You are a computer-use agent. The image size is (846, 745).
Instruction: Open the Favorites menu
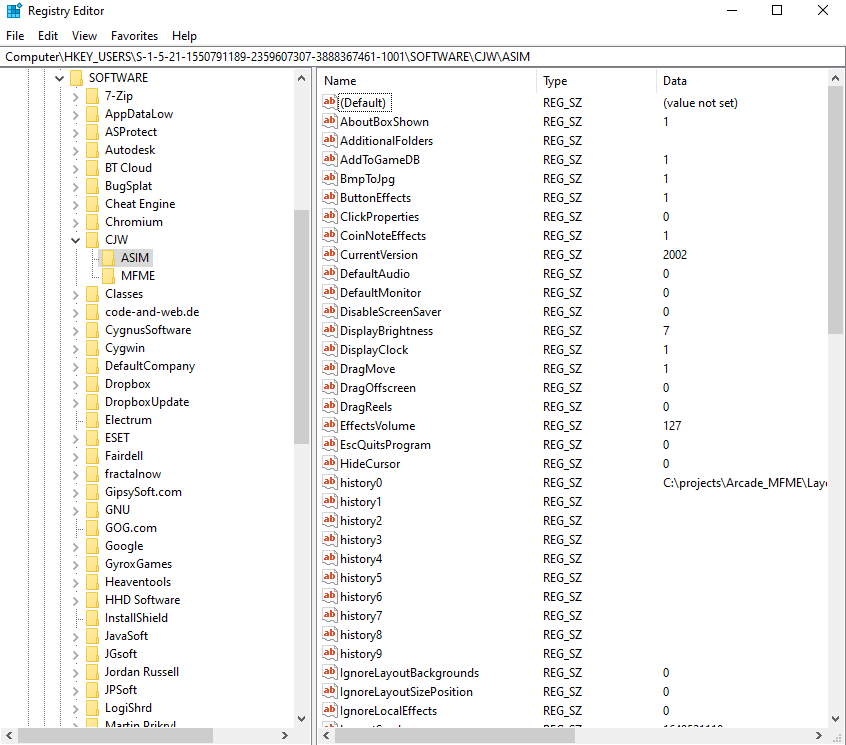pyautogui.click(x=134, y=36)
